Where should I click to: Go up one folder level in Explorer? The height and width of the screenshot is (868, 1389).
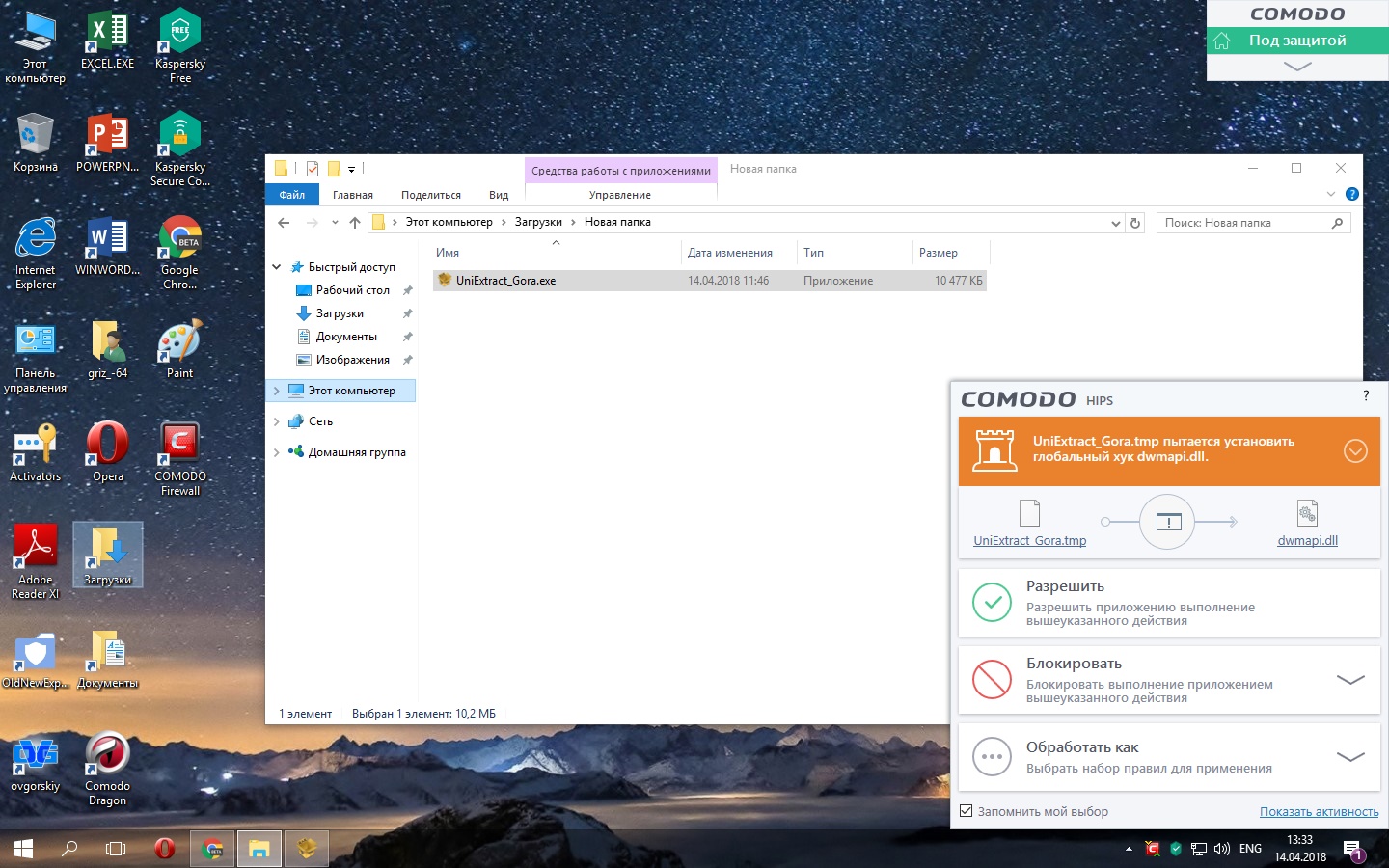pos(355,223)
